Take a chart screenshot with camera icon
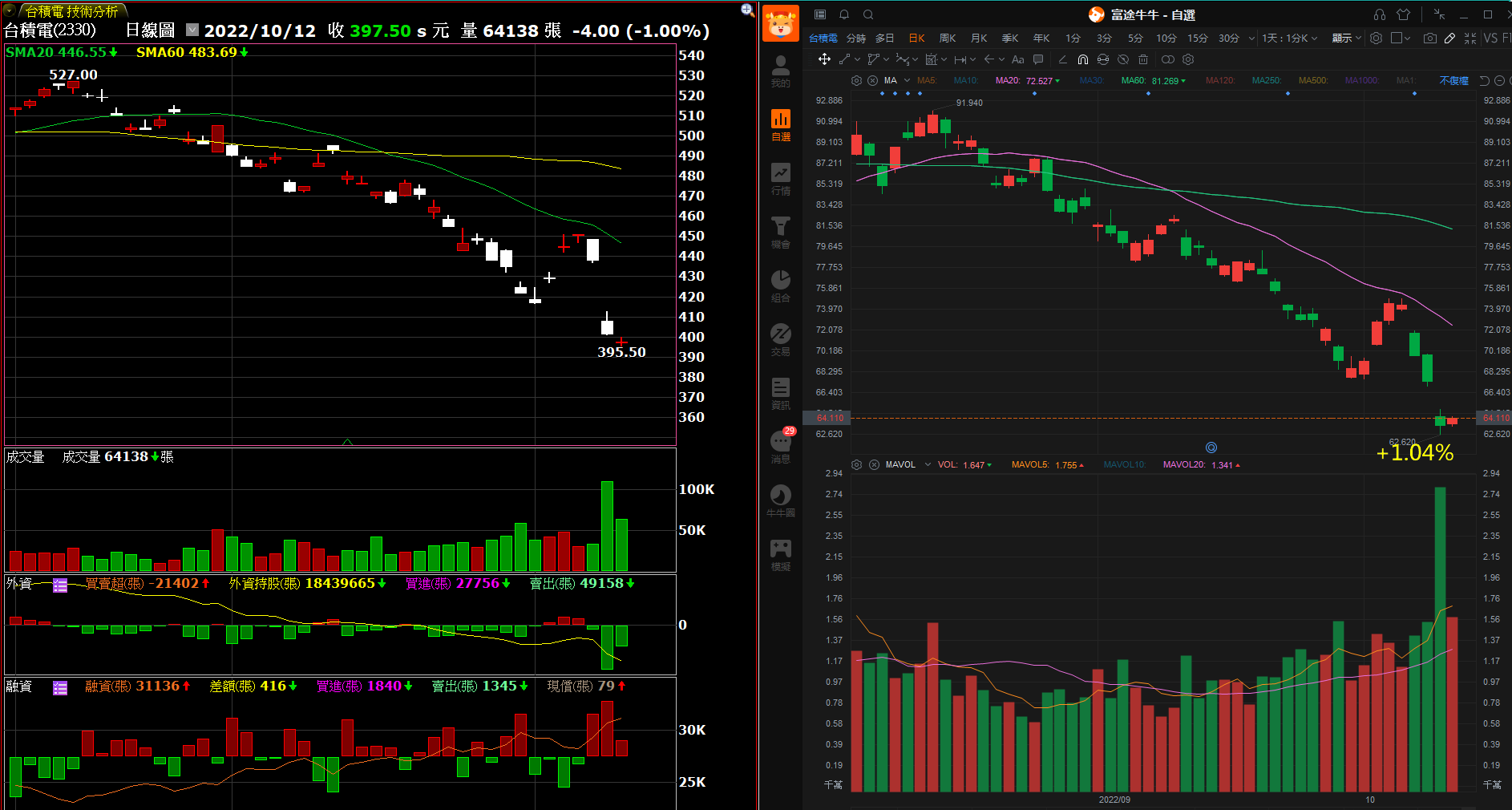1512x810 pixels. [1430, 38]
